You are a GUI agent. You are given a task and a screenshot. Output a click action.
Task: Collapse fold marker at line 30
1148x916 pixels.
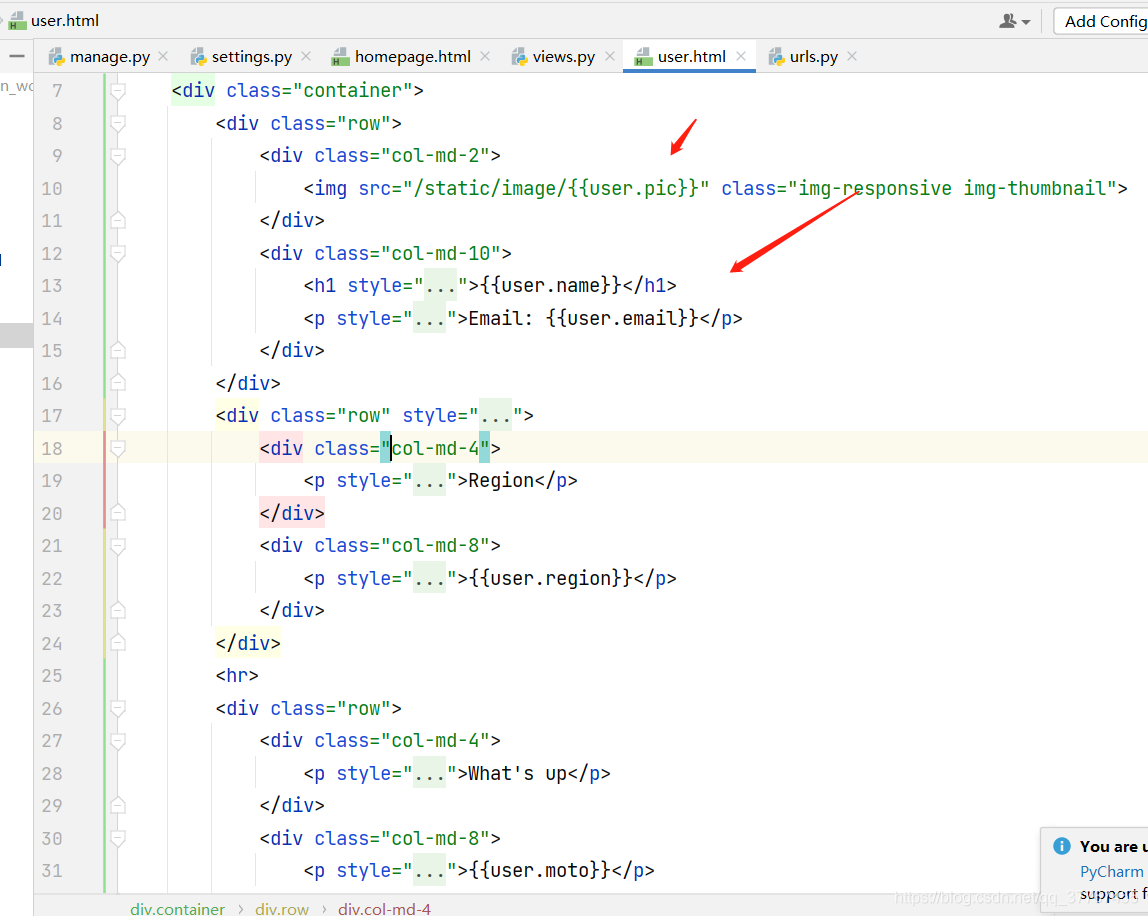[x=117, y=838]
